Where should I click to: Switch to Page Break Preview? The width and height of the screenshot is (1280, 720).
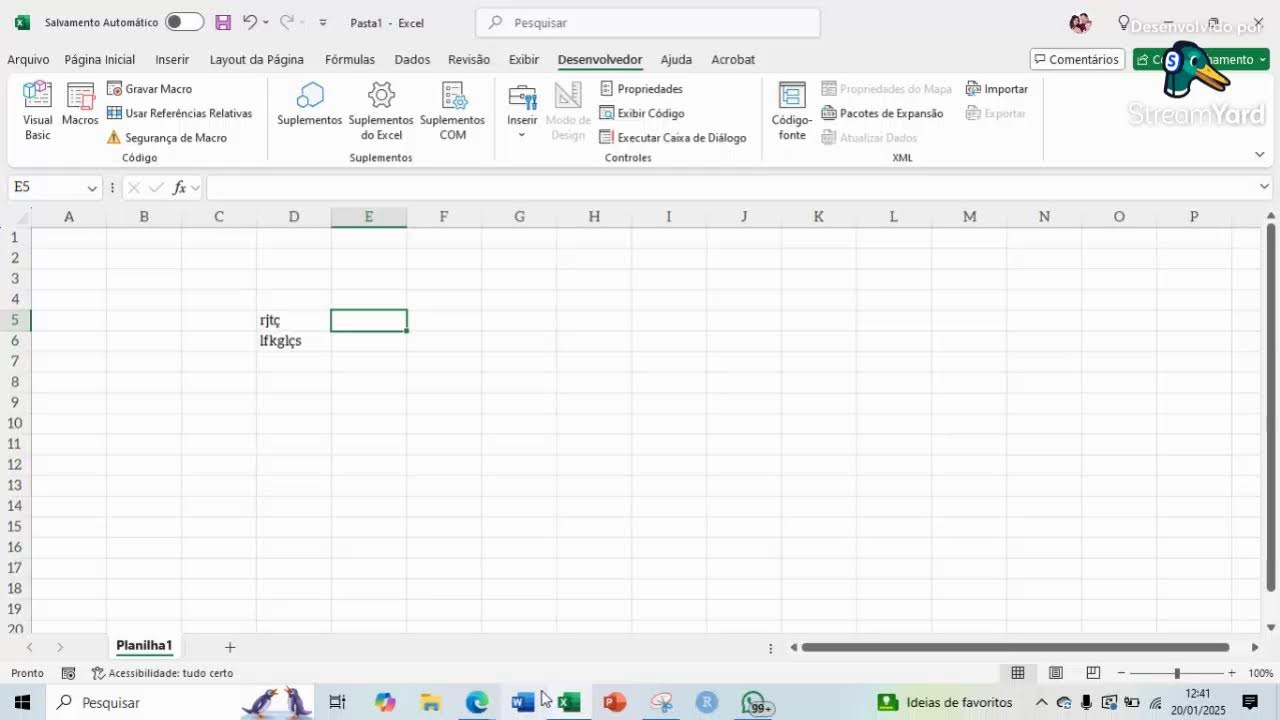[1093, 673]
